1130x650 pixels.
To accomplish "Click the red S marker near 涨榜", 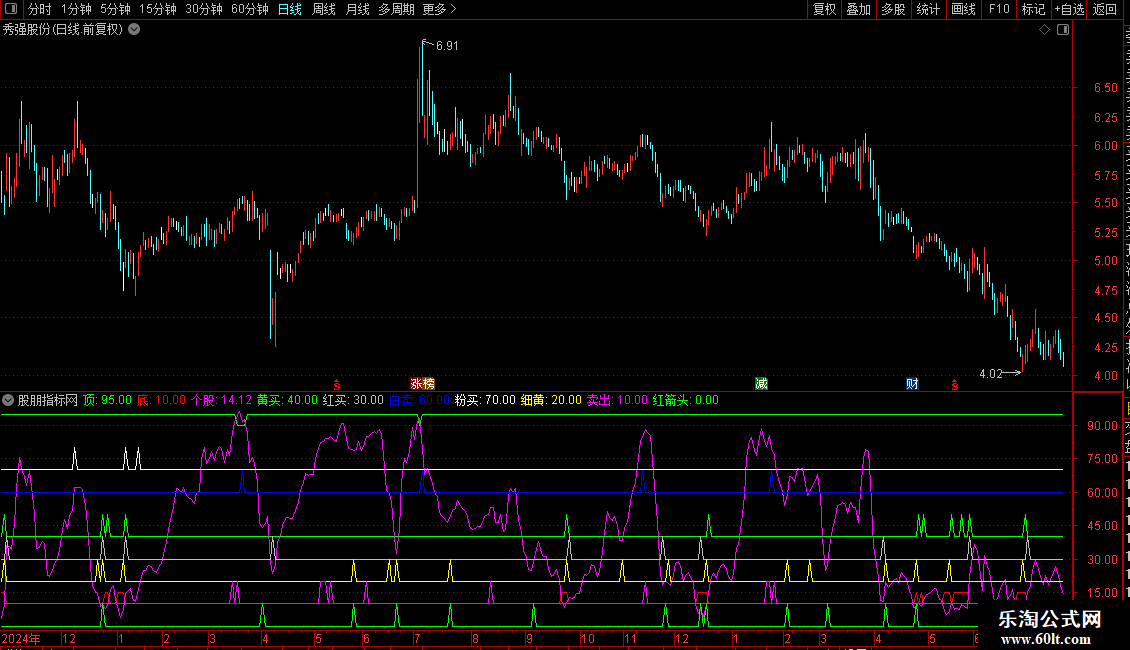I will point(337,386).
